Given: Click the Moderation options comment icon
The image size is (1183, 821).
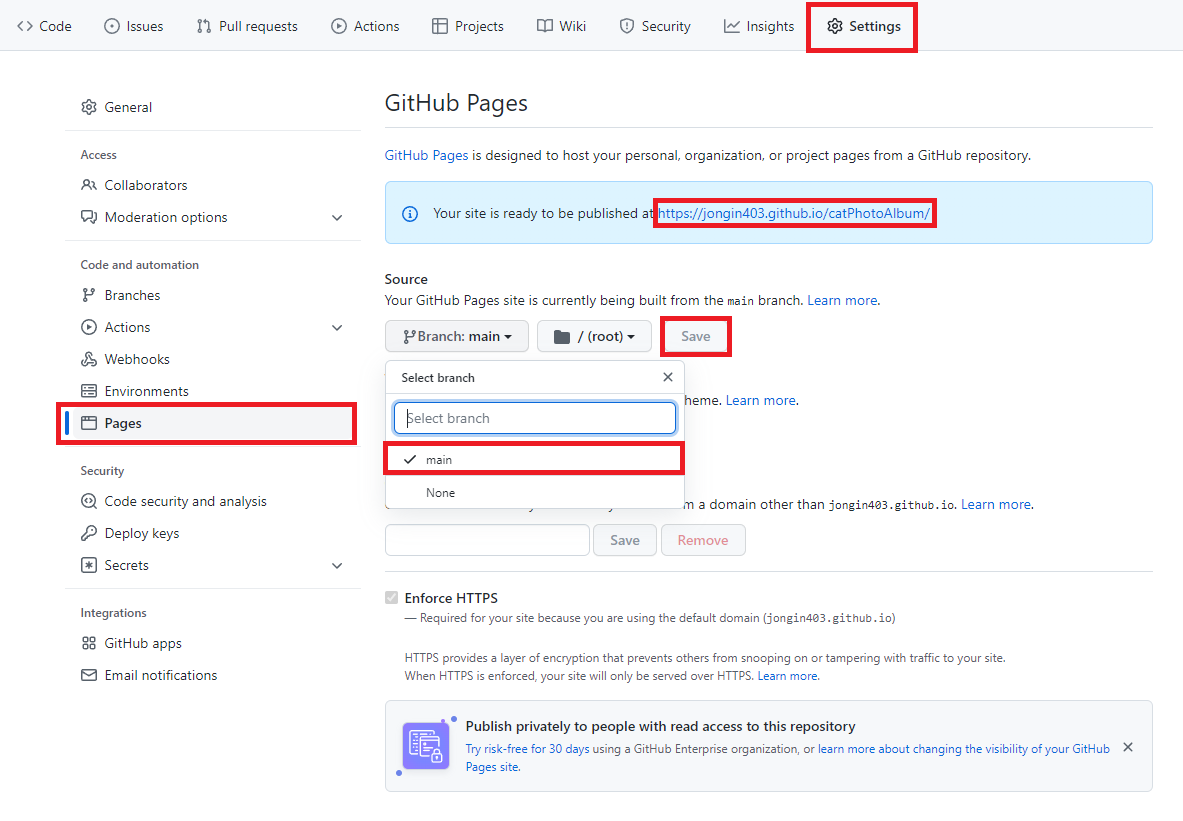Looking at the screenshot, I should pyautogui.click(x=89, y=217).
